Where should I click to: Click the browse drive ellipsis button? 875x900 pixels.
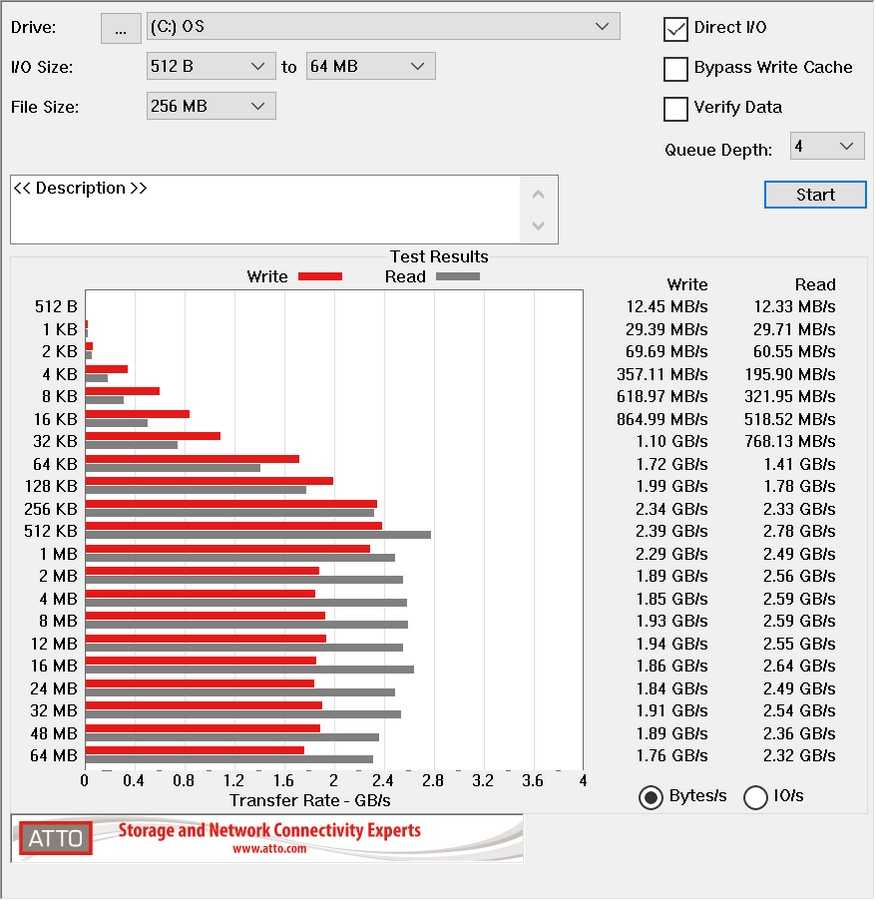pos(121,29)
